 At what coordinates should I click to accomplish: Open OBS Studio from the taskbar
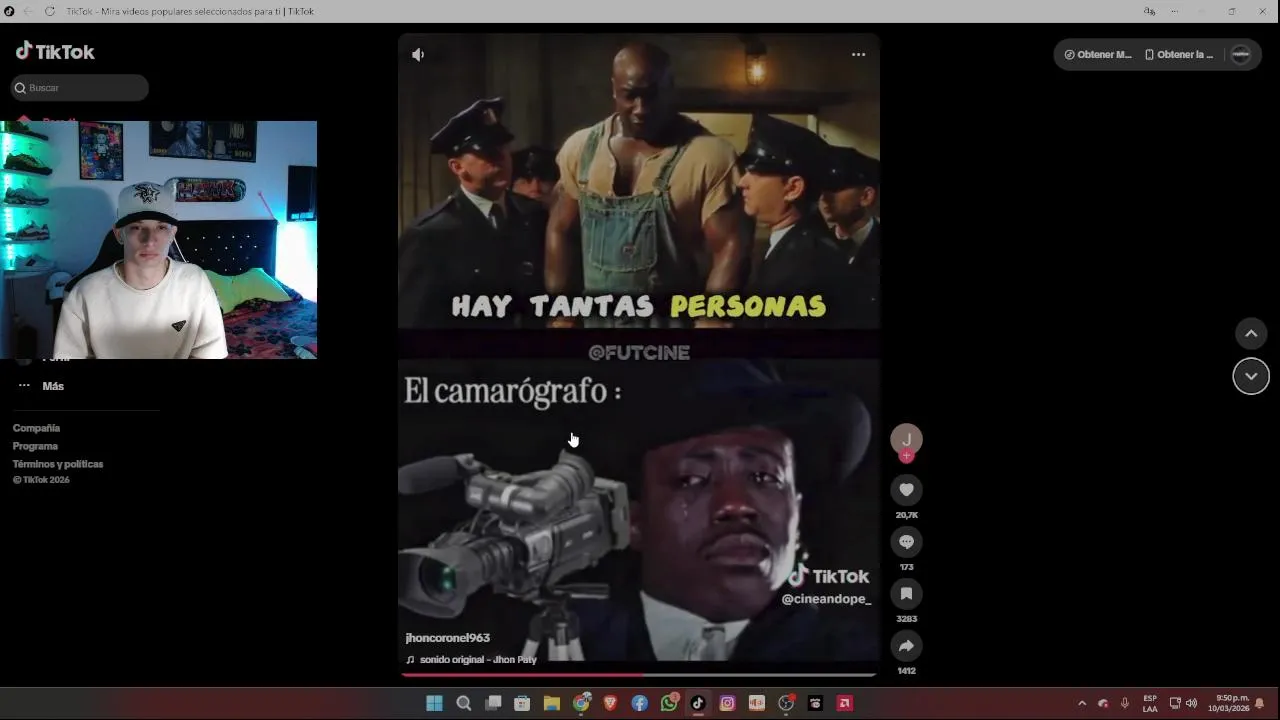[x=786, y=704]
